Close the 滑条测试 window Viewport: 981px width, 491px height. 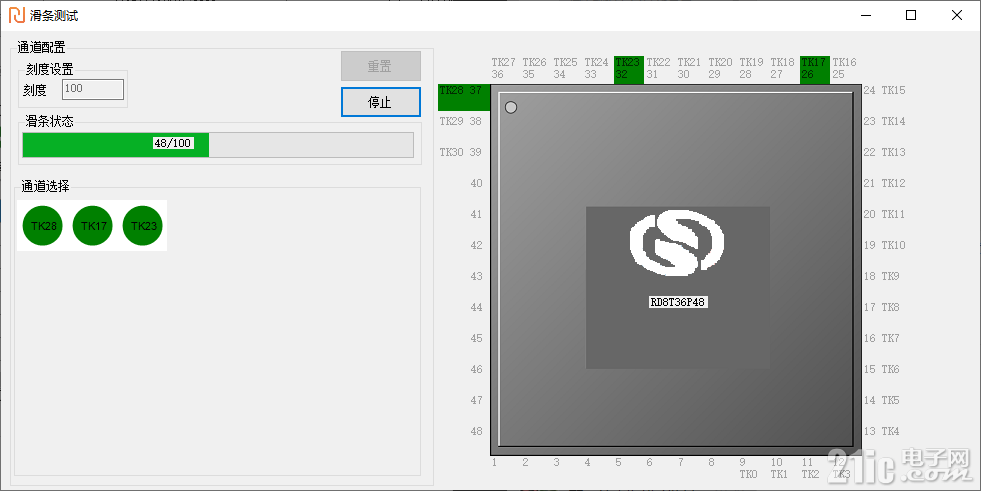coord(957,16)
